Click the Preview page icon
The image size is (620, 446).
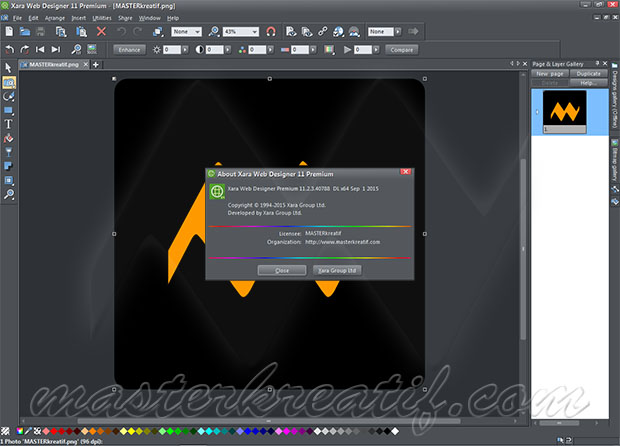pos(291,32)
